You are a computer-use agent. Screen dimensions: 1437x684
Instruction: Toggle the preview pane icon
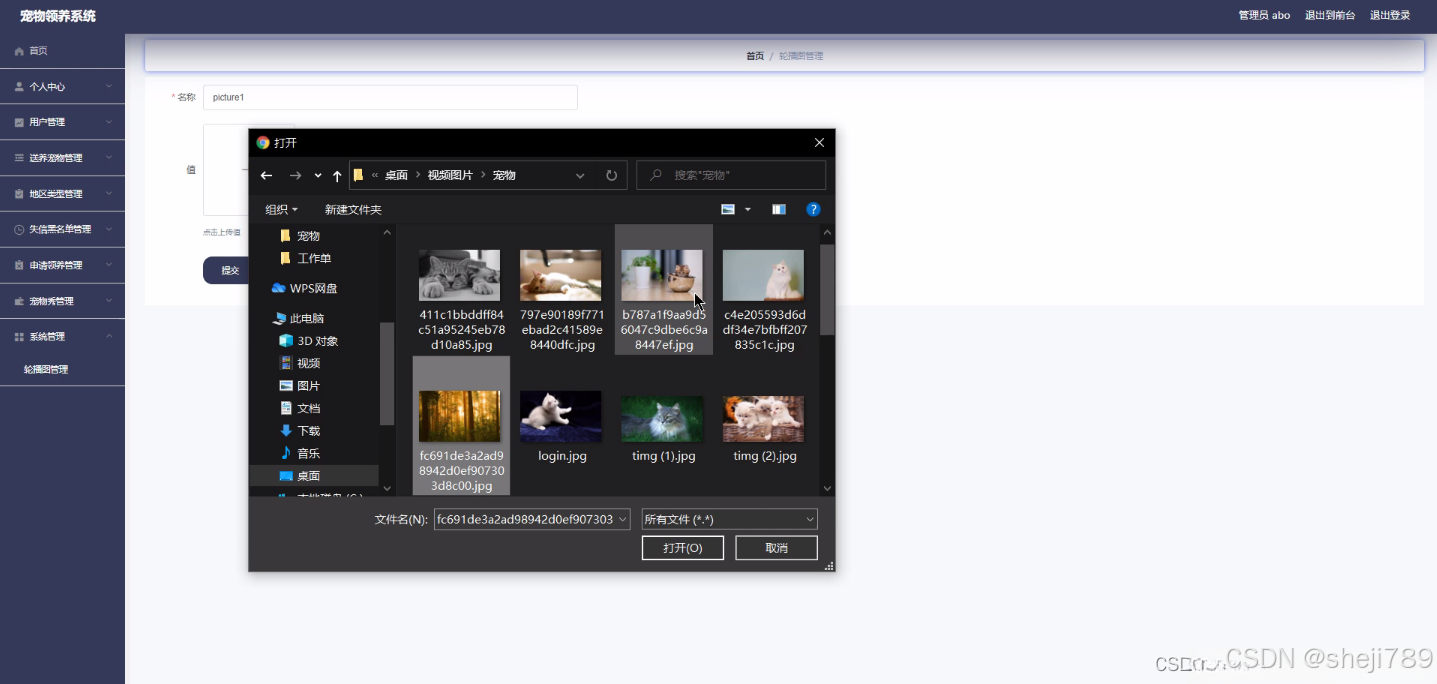[779, 209]
